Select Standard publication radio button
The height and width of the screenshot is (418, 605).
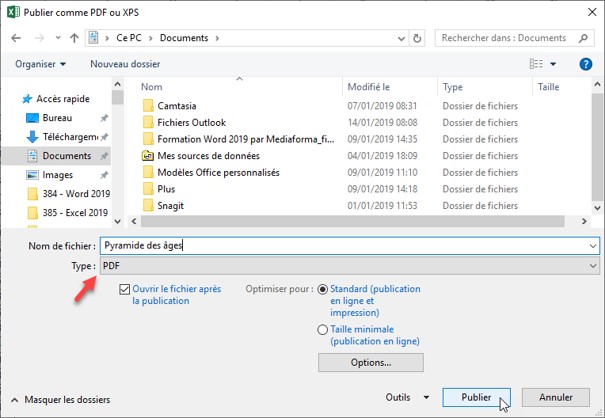(x=323, y=289)
